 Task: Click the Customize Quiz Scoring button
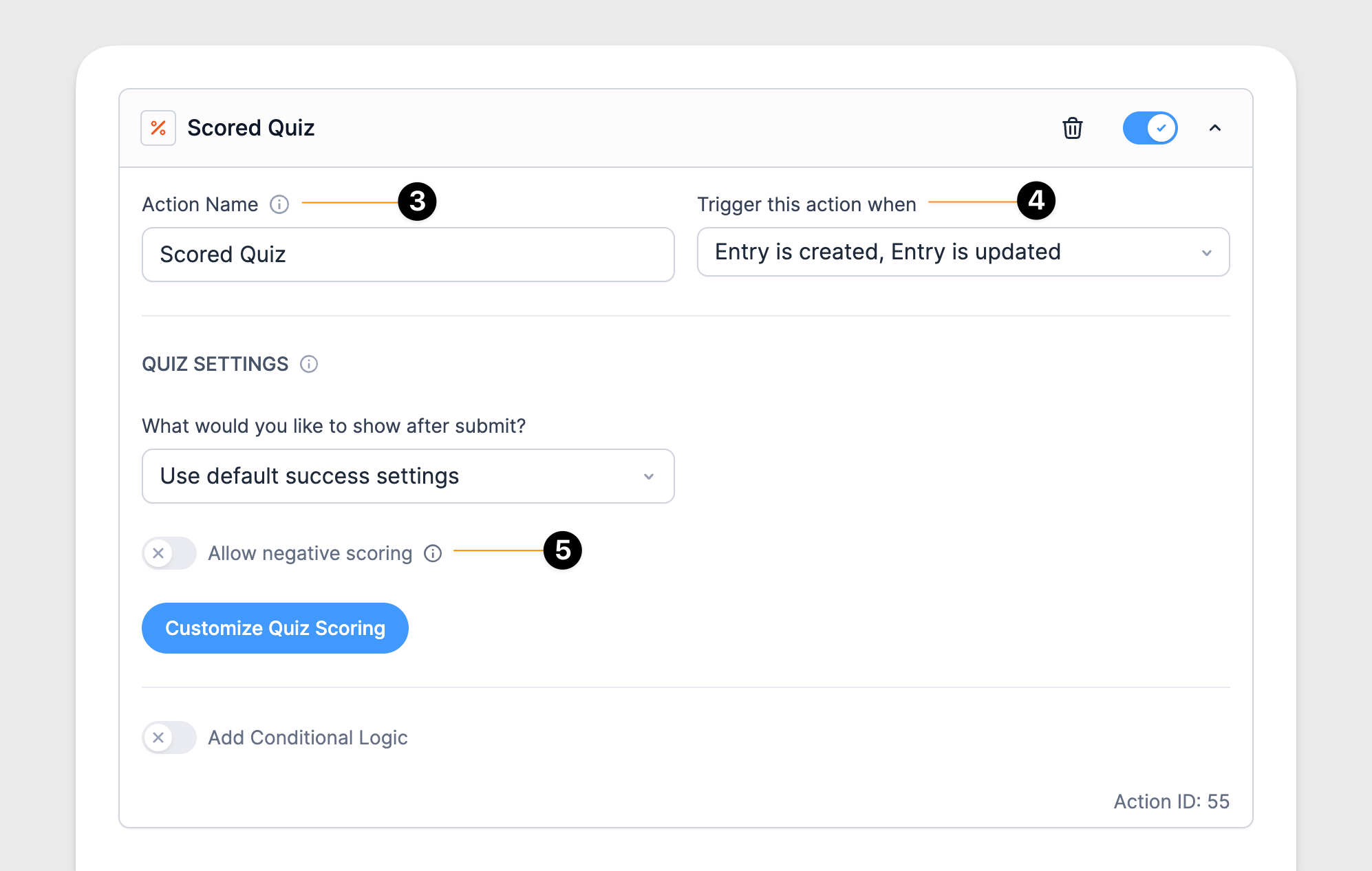tap(275, 628)
